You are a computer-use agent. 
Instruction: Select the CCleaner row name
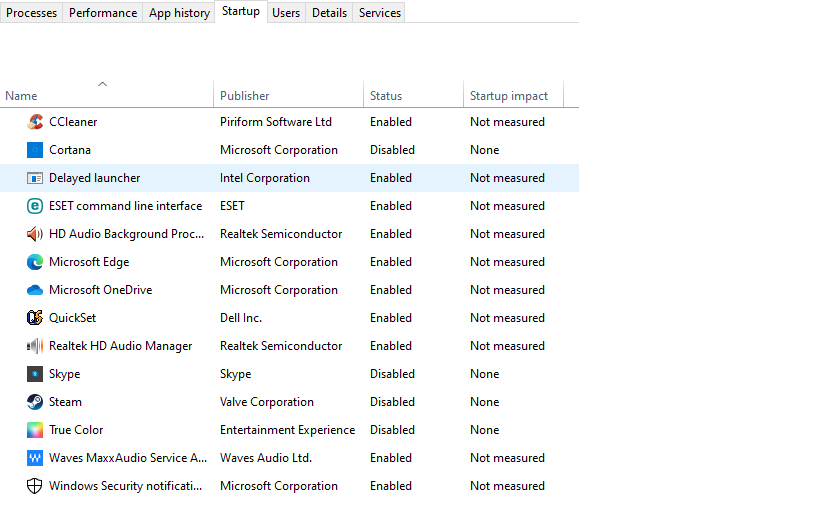click(73, 122)
